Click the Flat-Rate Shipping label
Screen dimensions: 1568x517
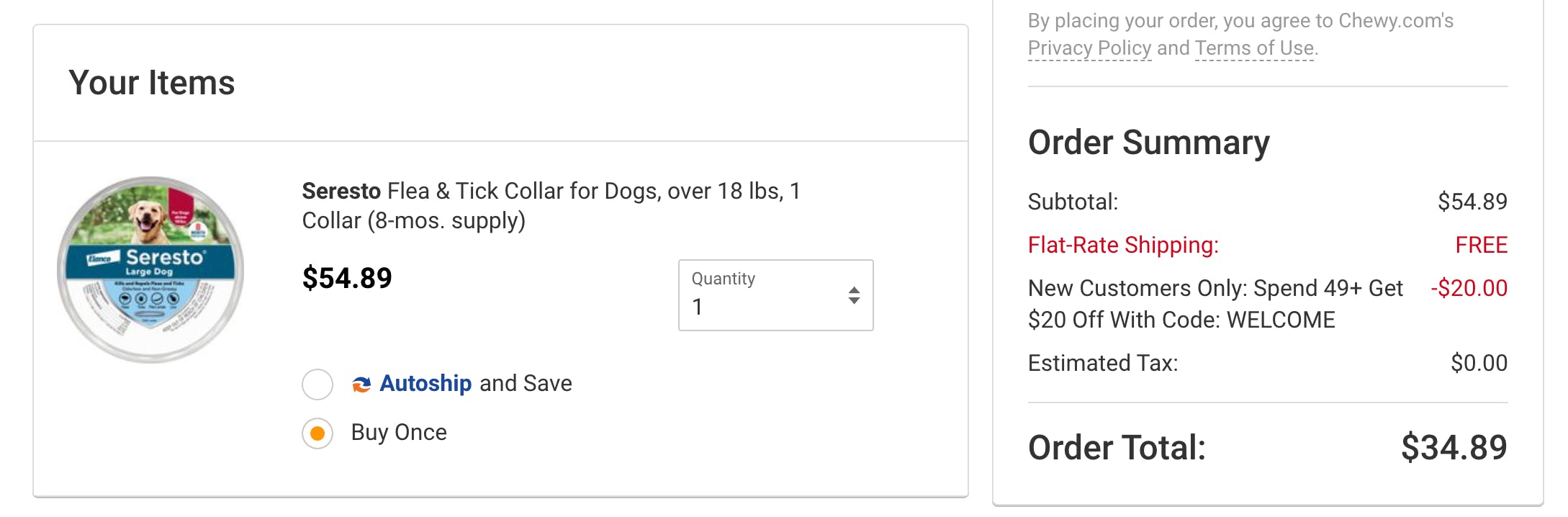pos(1123,245)
